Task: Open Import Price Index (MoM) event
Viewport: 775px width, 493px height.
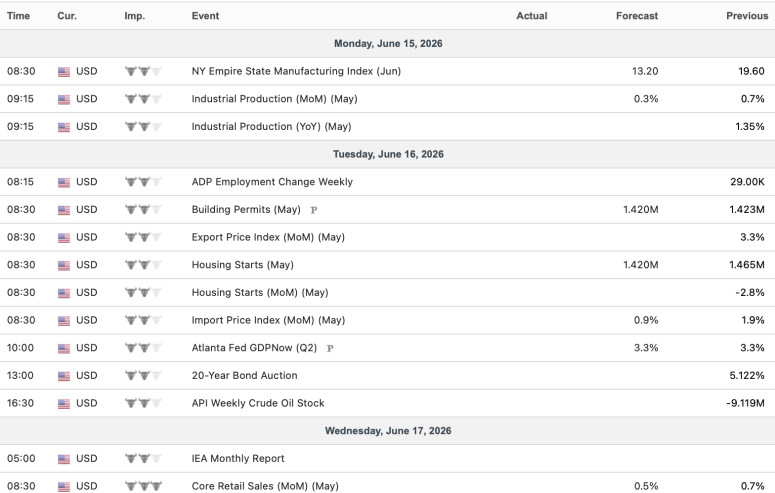Action: [268, 320]
